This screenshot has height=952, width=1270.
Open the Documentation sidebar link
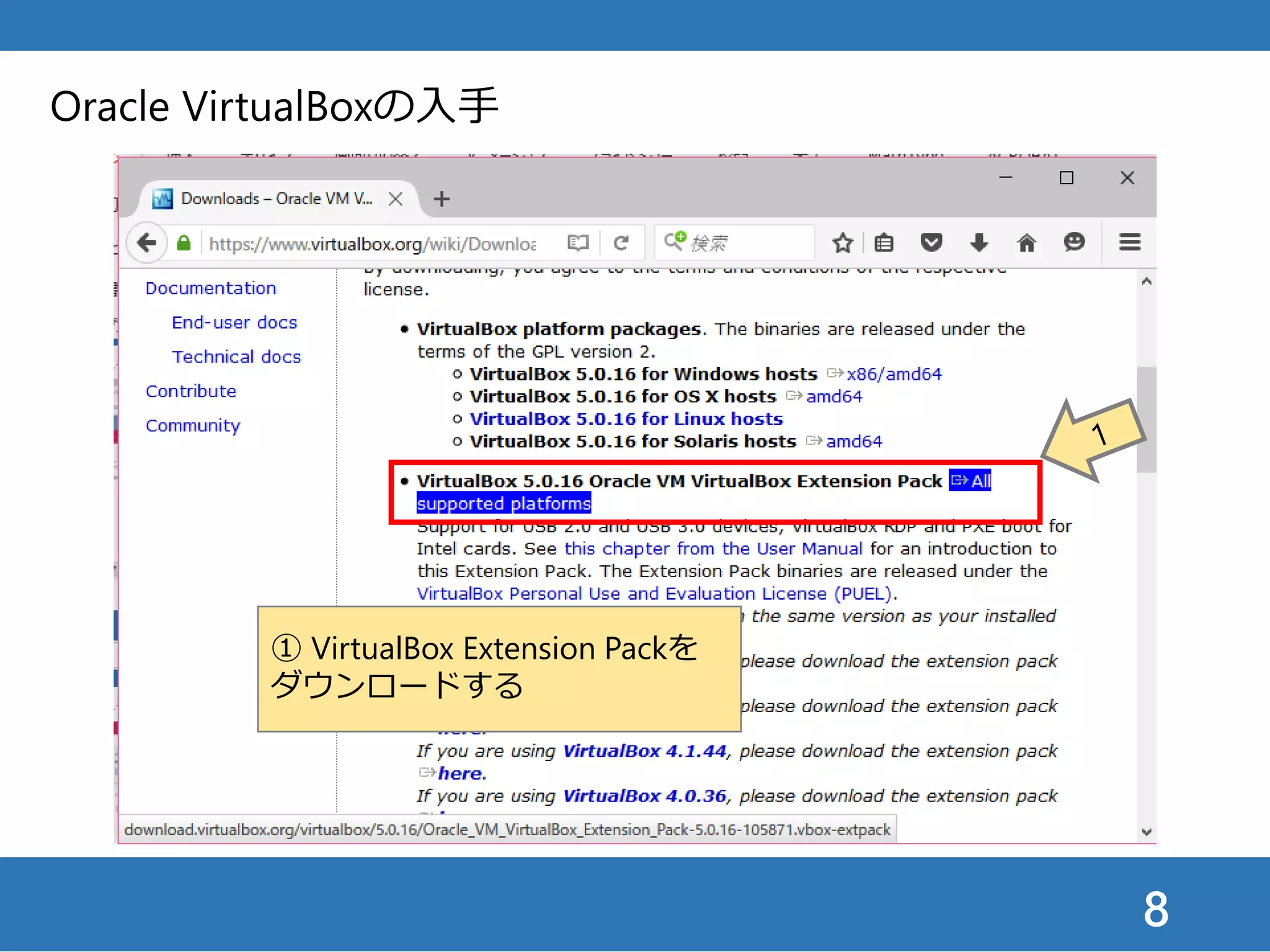click(x=211, y=288)
